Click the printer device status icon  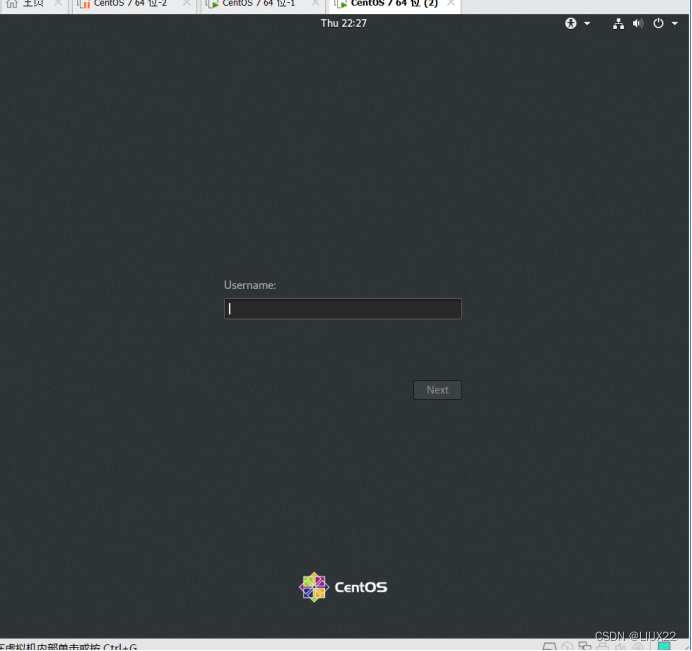(x=603, y=647)
